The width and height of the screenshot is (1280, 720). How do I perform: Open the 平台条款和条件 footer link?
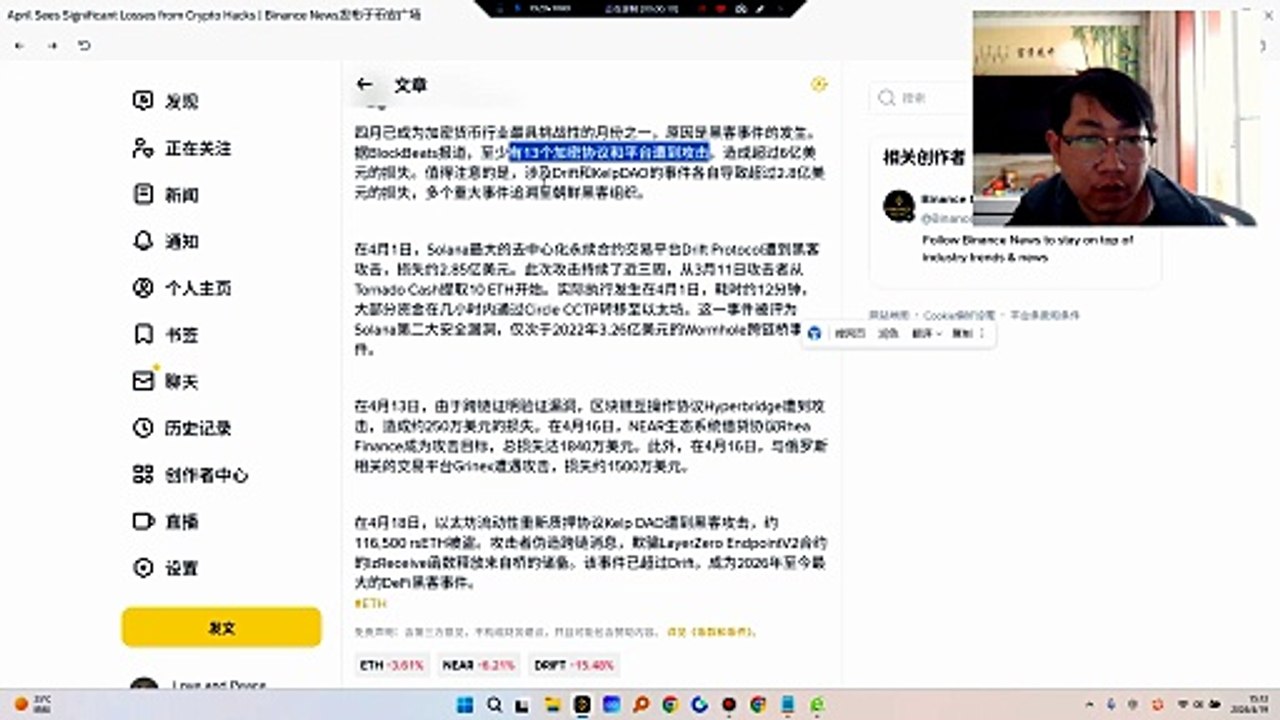(x=1044, y=315)
